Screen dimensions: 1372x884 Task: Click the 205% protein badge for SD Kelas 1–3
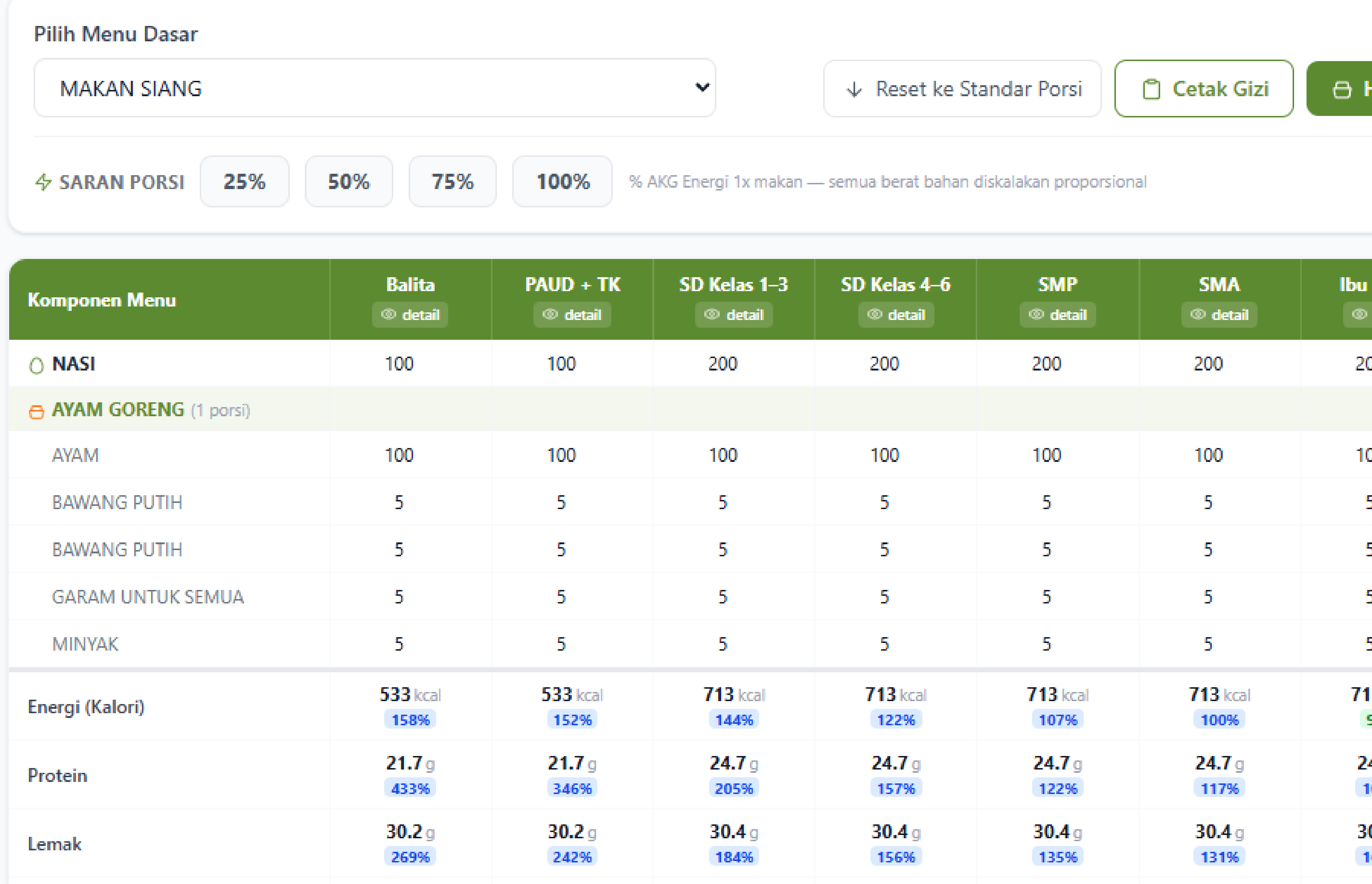point(734,789)
